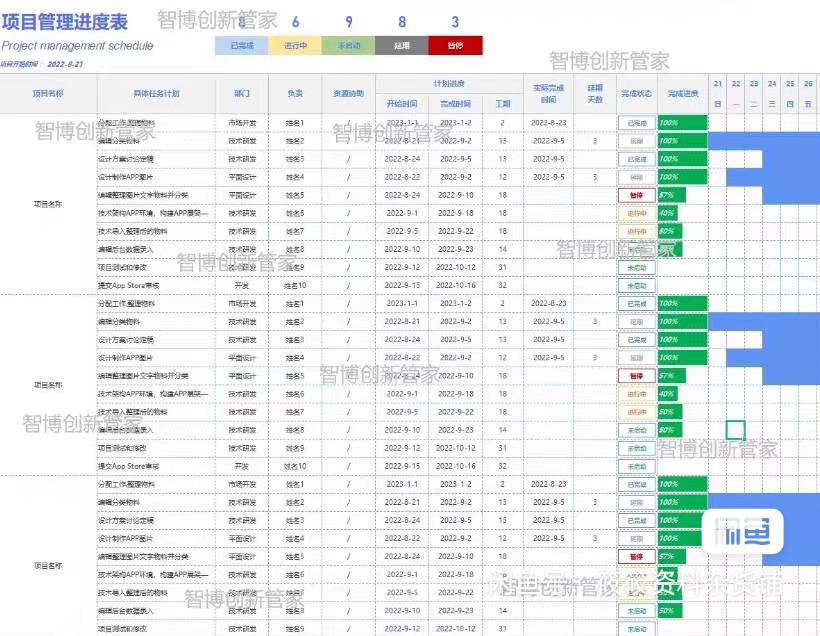Click day 26 in the timeline header
Viewport: 820px width, 636px height.
point(808,84)
